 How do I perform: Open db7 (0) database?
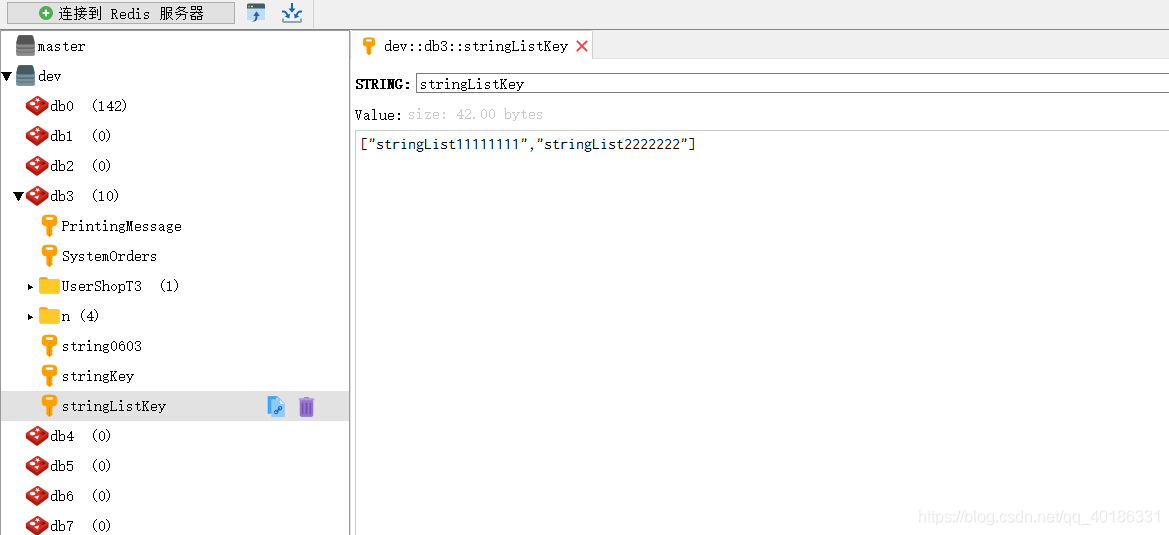pos(81,525)
